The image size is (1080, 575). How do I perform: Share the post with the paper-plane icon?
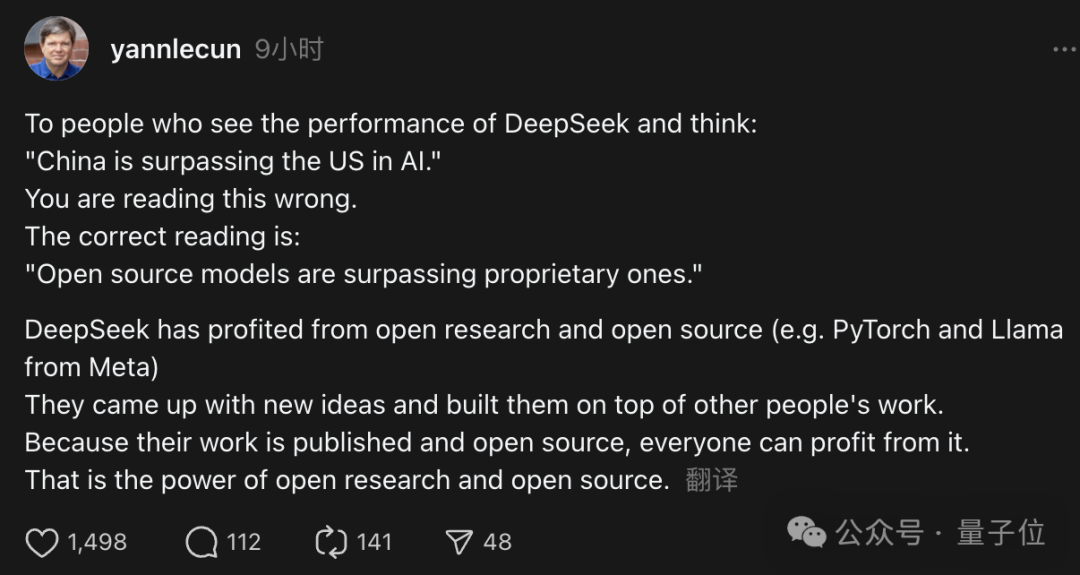pos(459,543)
